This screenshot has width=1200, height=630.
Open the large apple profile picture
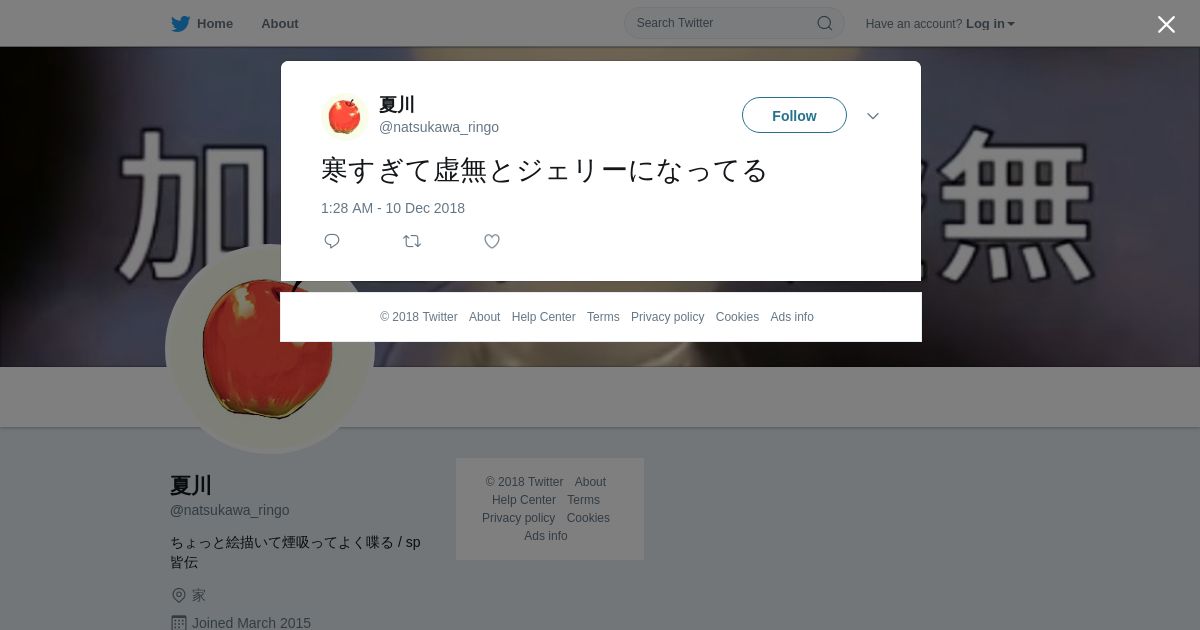click(x=270, y=349)
